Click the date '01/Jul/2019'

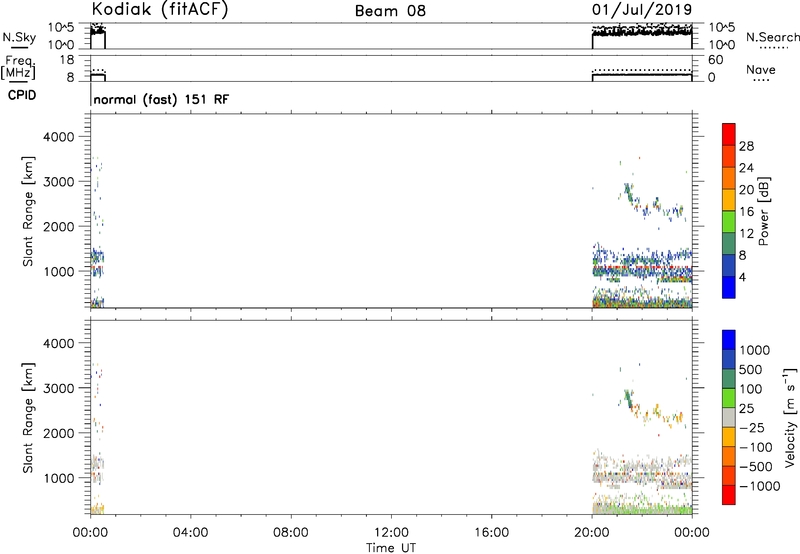642,10
